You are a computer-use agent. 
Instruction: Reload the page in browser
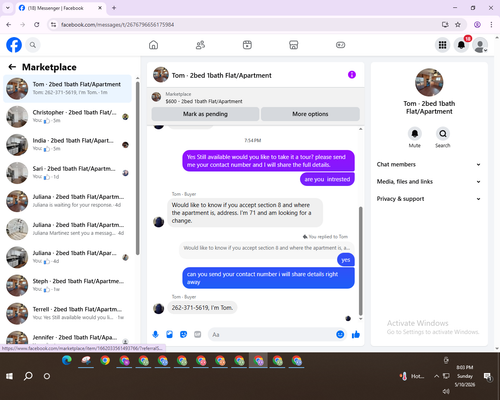(x=37, y=25)
